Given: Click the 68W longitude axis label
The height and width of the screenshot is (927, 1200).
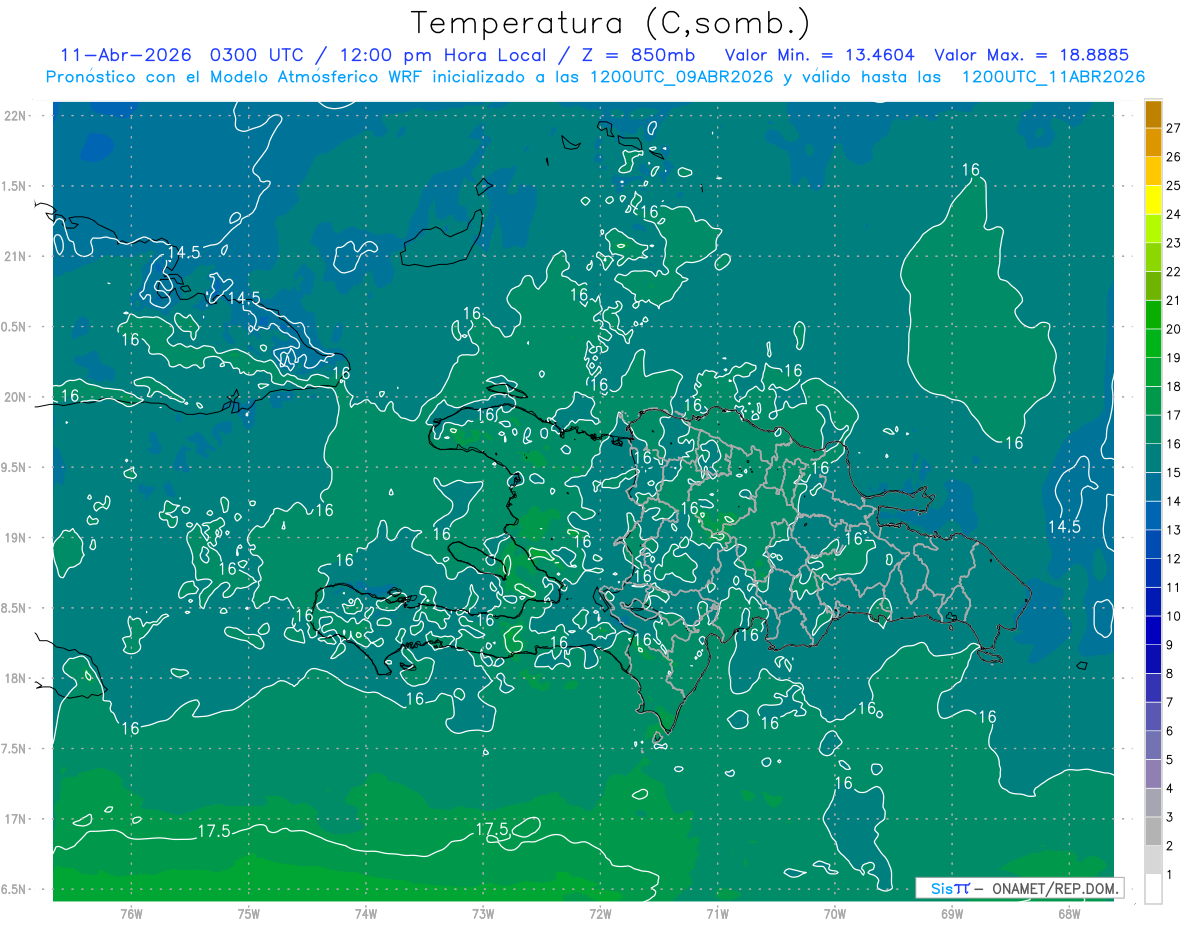Looking at the screenshot, I should (1069, 913).
